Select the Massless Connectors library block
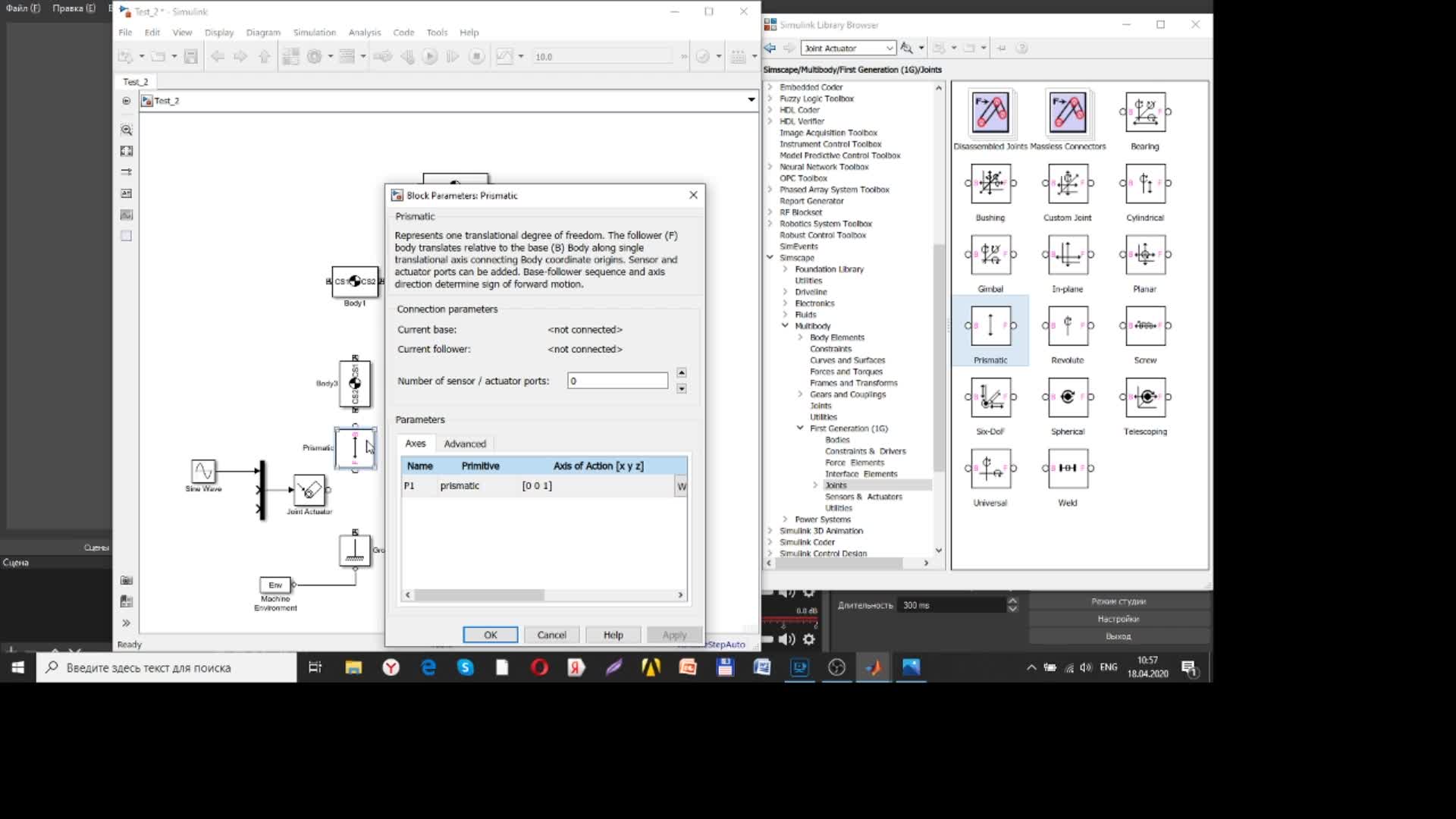The height and width of the screenshot is (819, 1456). (1068, 112)
